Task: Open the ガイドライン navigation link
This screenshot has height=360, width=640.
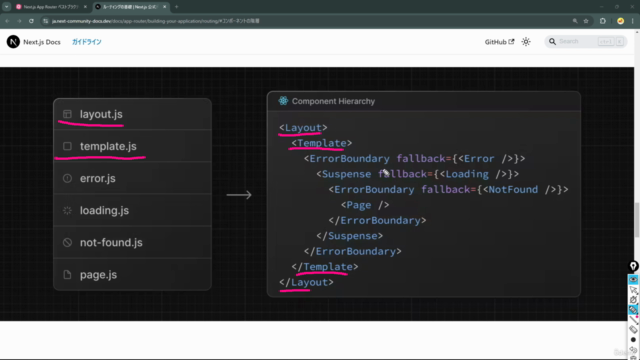Action: tap(87, 42)
